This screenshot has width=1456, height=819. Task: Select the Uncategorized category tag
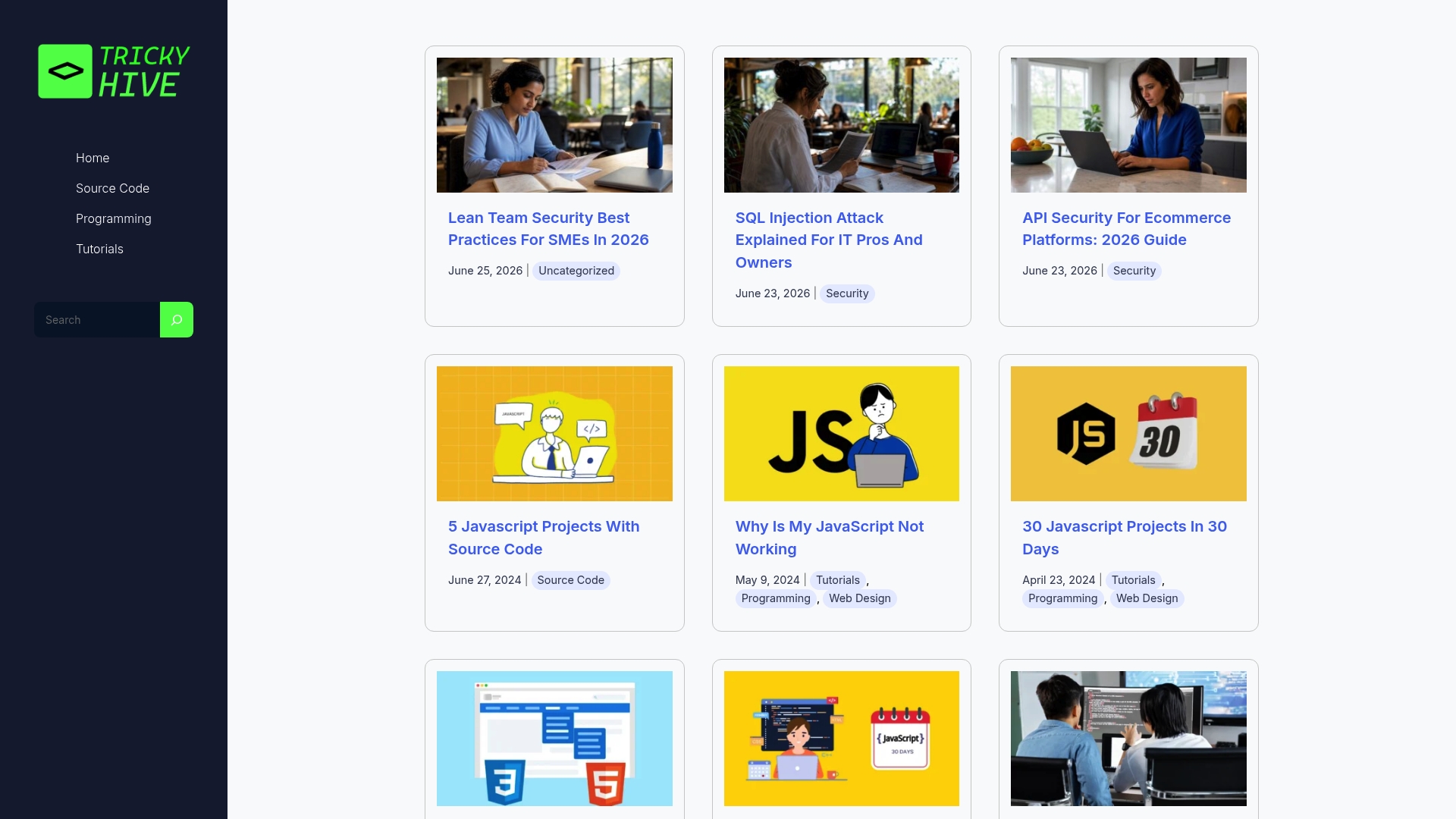point(576,271)
